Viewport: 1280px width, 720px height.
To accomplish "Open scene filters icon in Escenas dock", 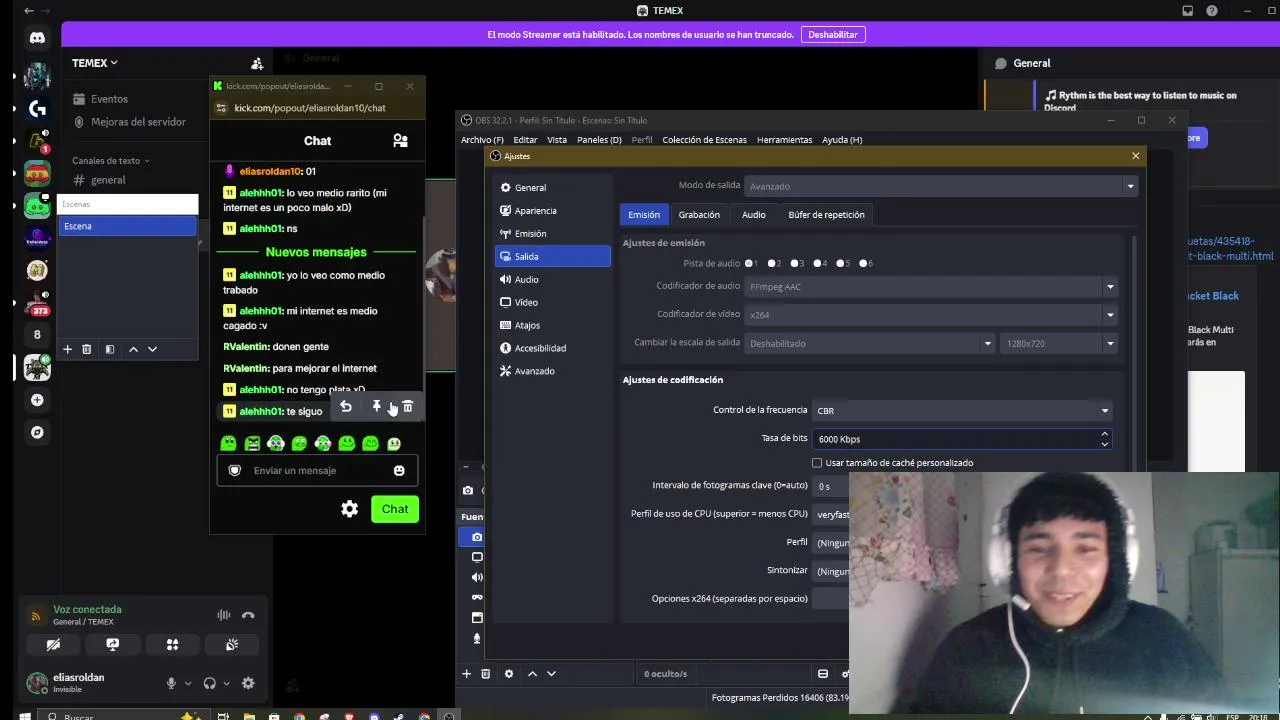I will click(x=110, y=349).
